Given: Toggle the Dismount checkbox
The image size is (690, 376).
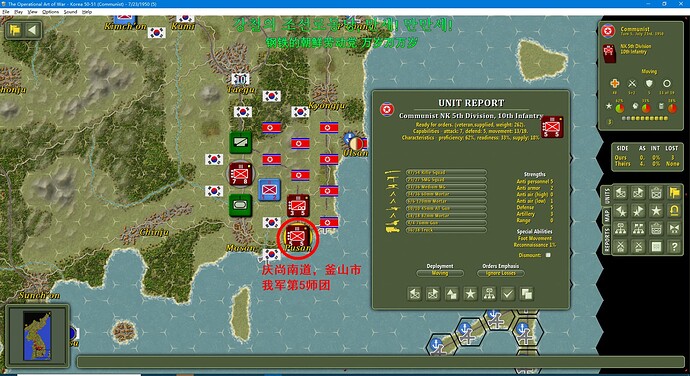Looking at the screenshot, I should [x=548, y=255].
